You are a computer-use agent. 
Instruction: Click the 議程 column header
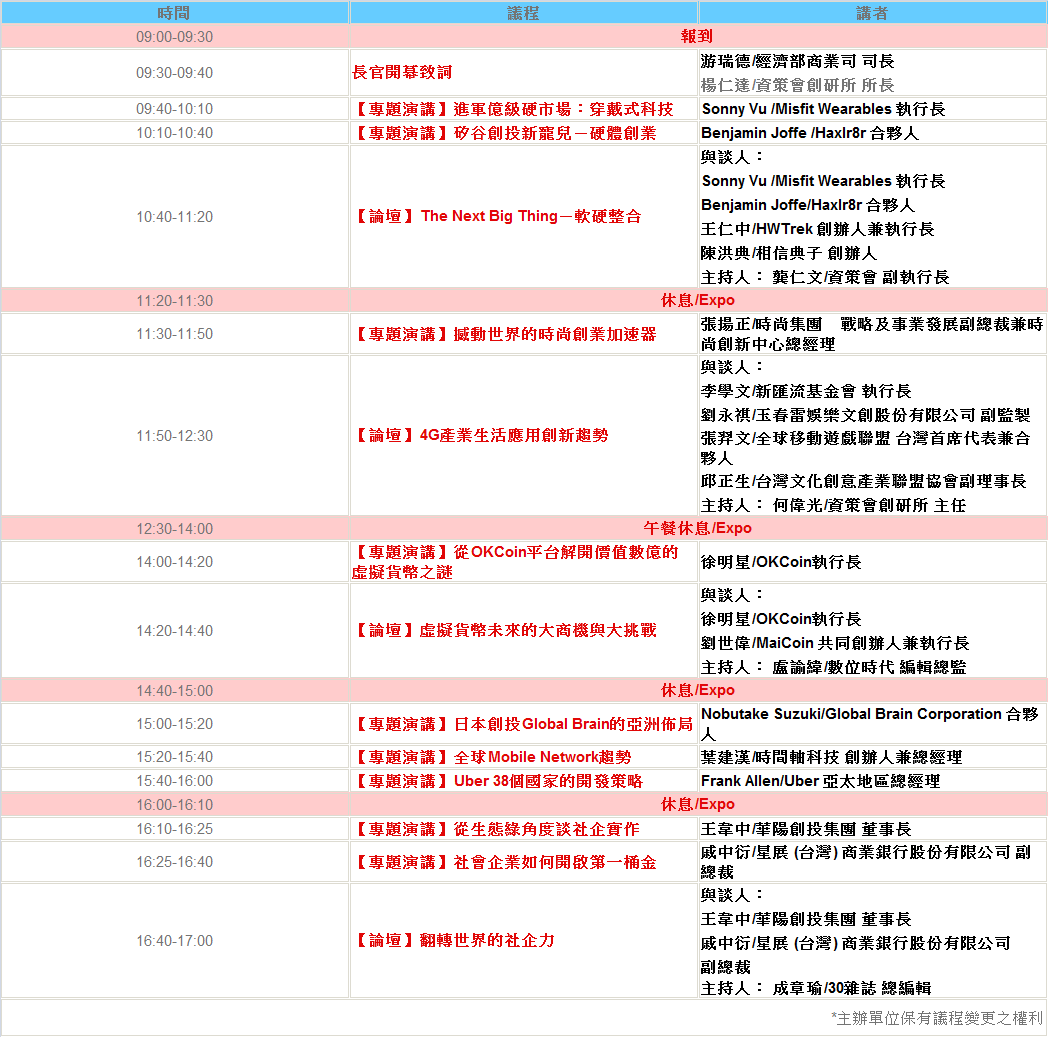(x=523, y=13)
